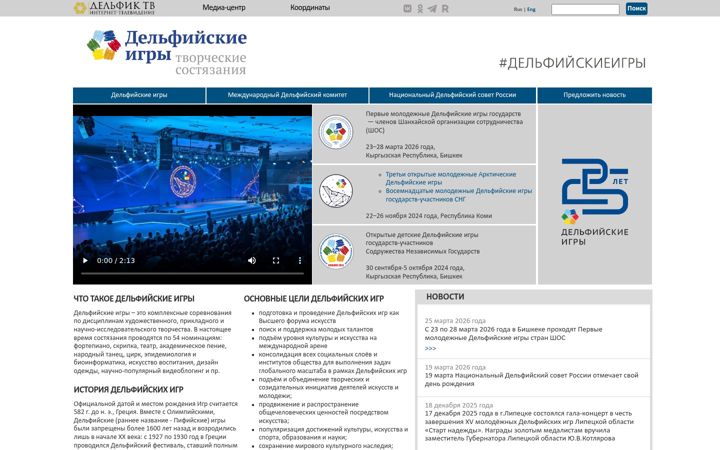Mute the video via speaker icon

pos(252,260)
